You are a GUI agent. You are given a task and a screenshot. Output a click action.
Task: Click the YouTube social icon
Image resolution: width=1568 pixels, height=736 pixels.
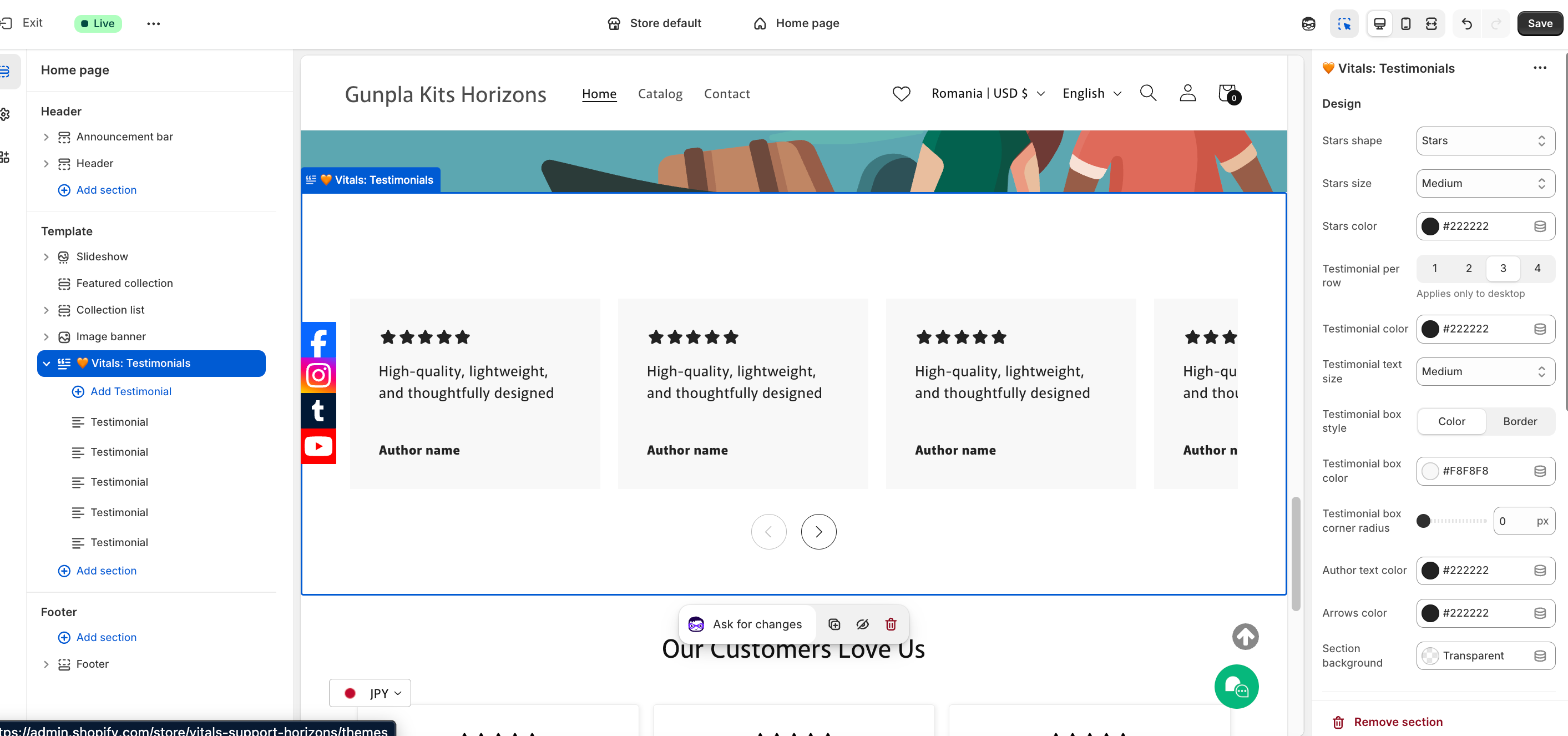(x=318, y=446)
